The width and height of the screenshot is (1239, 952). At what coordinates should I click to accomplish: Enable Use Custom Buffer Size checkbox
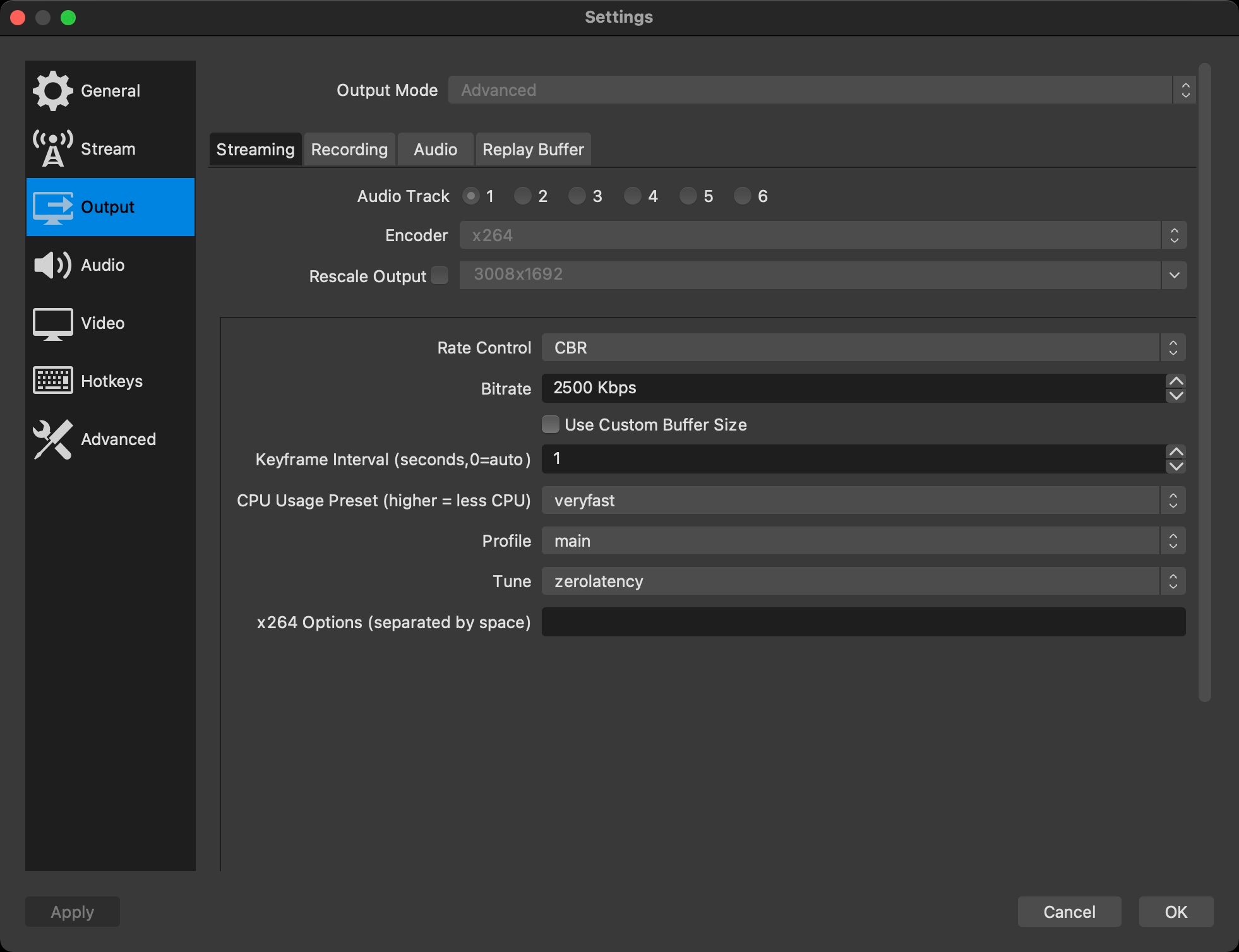(551, 424)
